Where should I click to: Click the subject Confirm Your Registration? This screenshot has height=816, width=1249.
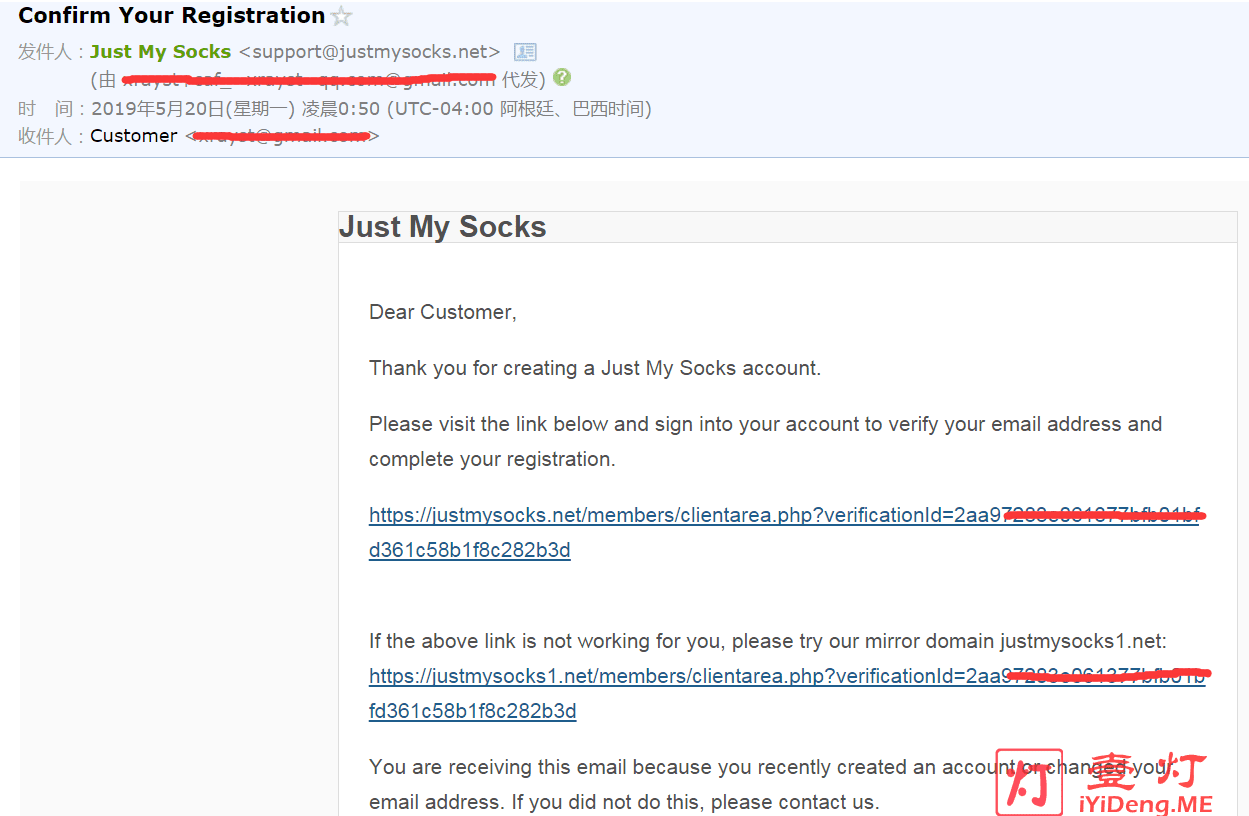point(172,16)
